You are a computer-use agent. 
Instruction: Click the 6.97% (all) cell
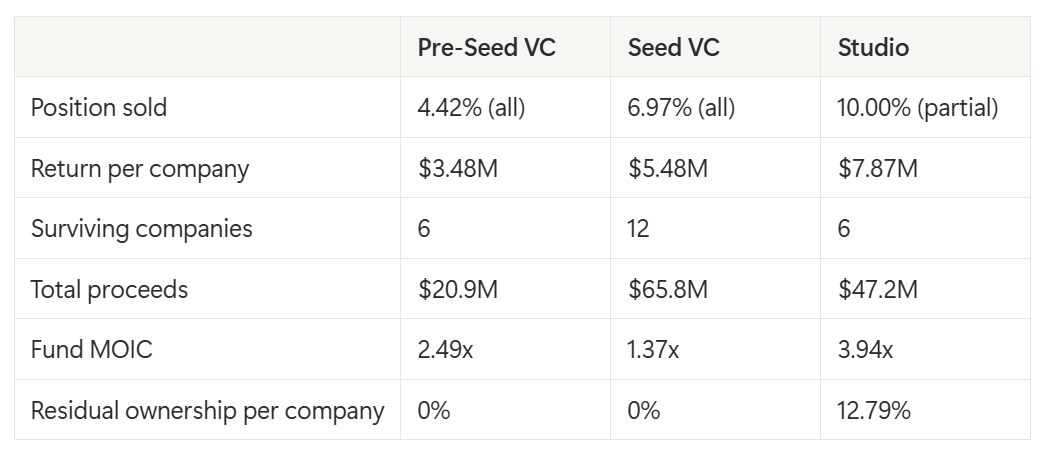coord(681,108)
